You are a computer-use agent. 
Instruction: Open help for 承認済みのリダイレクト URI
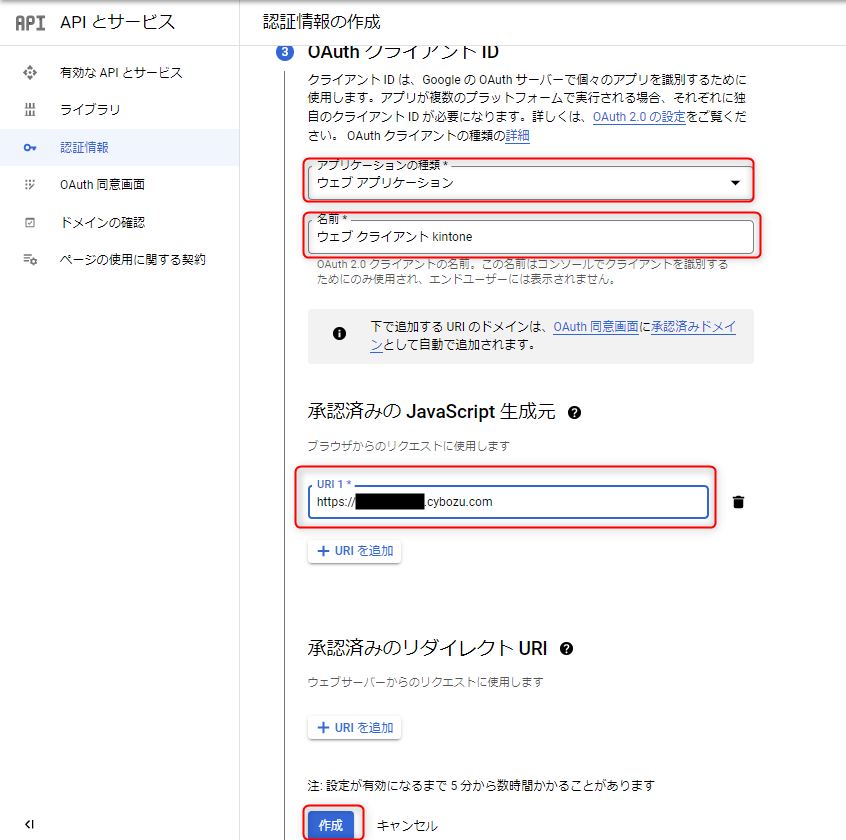click(x=567, y=649)
